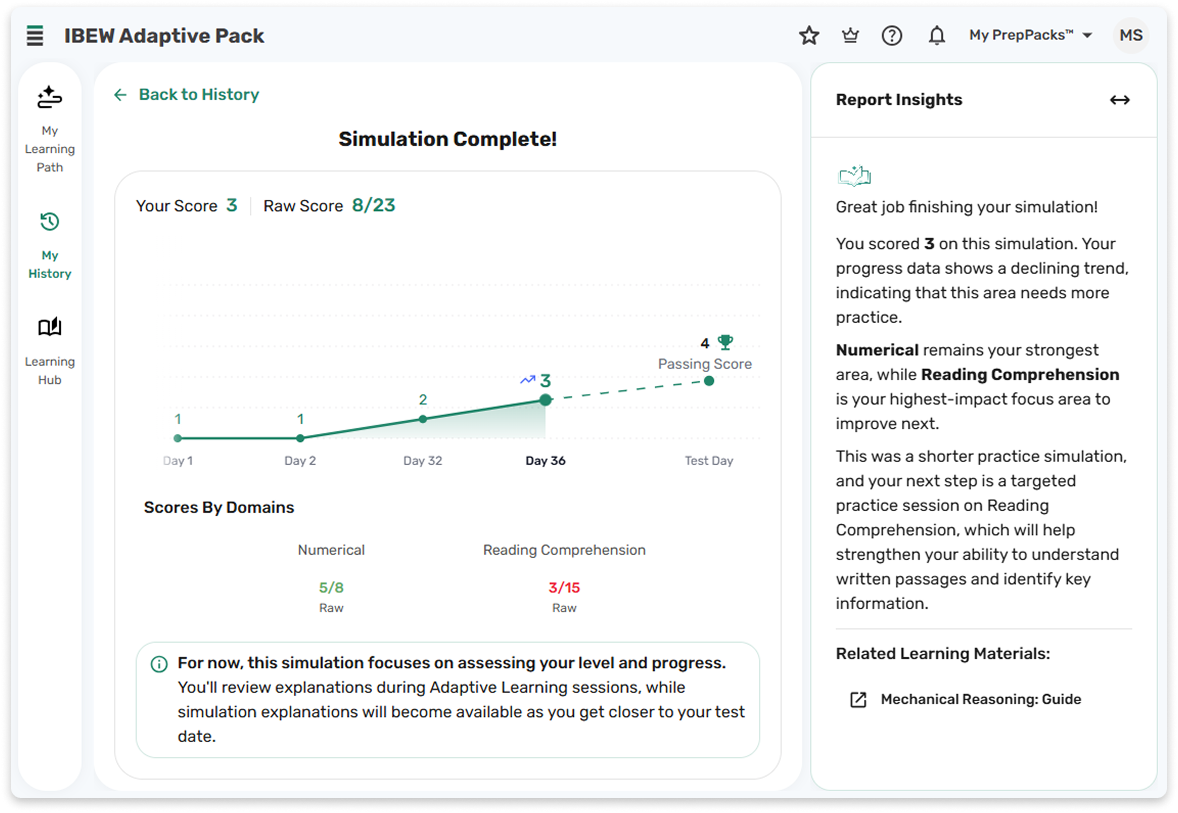This screenshot has width=1178, height=813.
Task: Click the Test Day axis label
Action: 708,461
